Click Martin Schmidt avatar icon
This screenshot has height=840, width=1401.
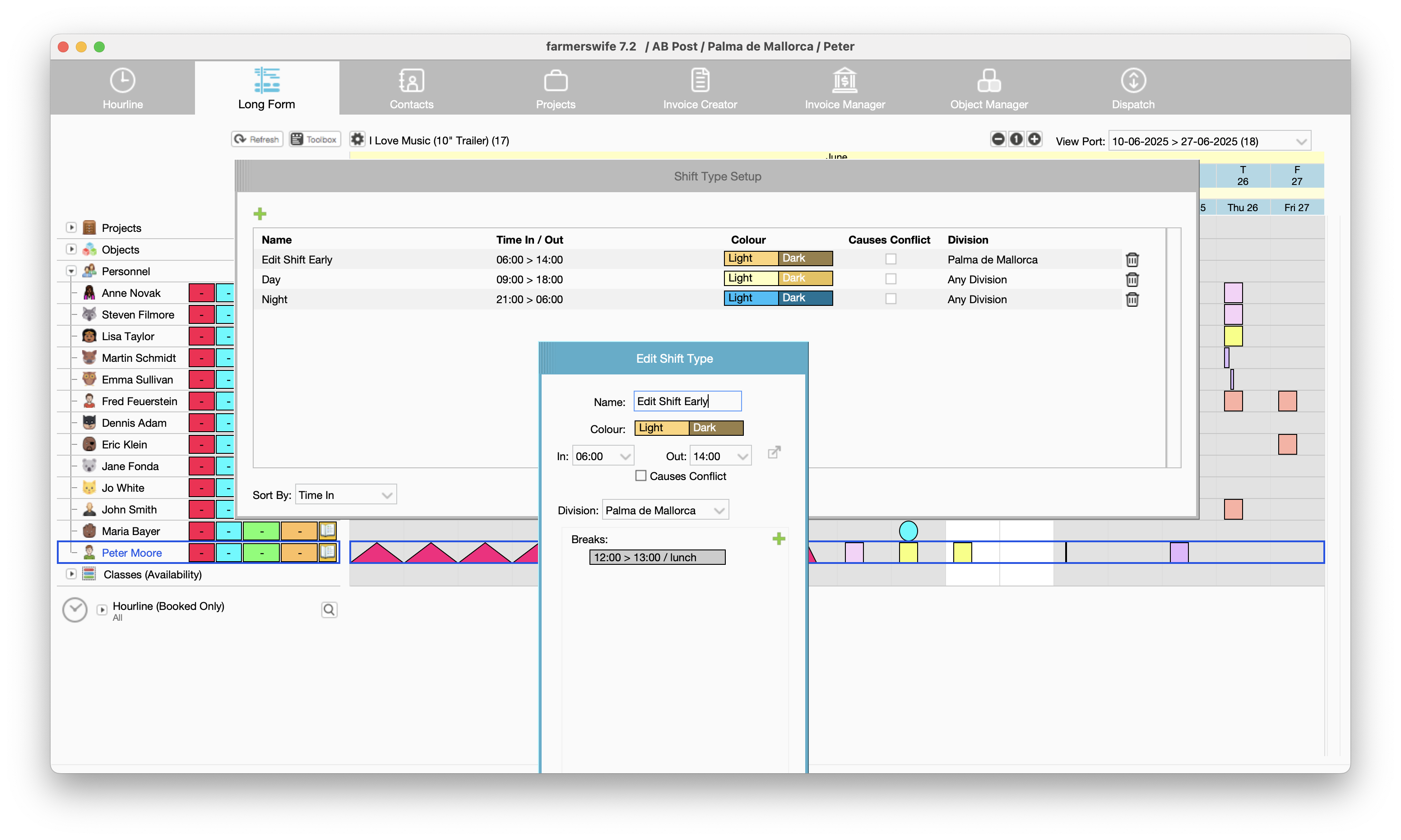pos(89,357)
